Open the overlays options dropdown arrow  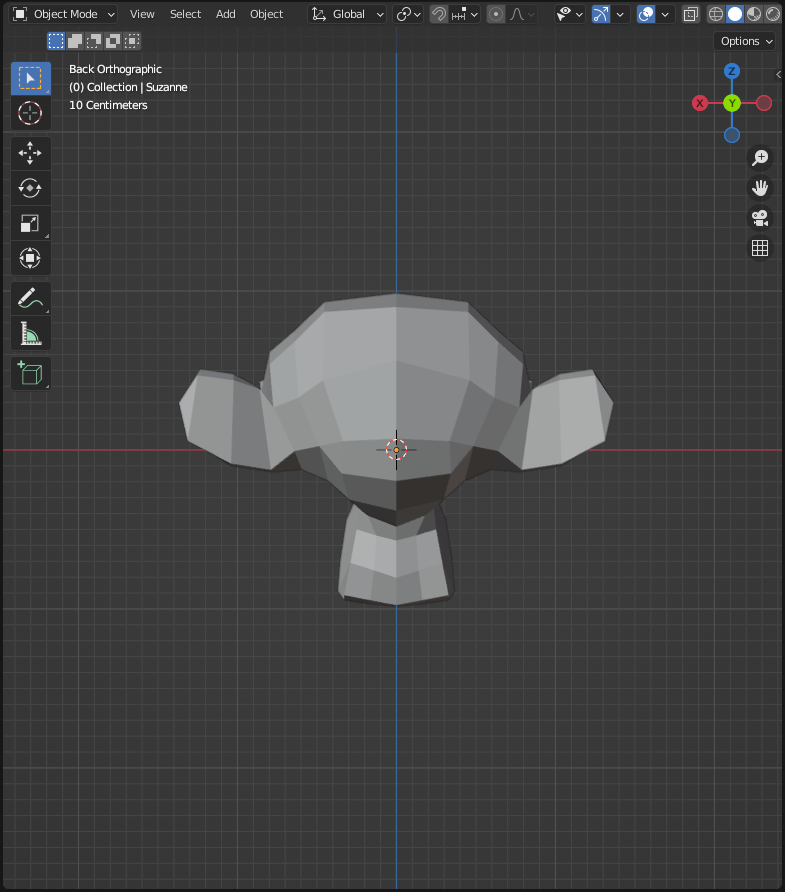pyautogui.click(x=665, y=14)
